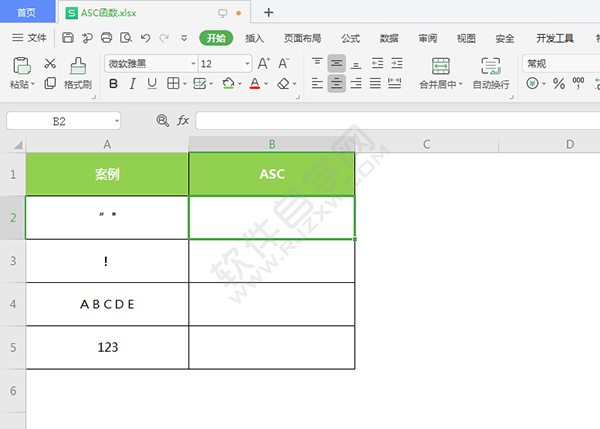Viewport: 600px width, 429px height.
Task: Click the Wrap Text button
Action: pyautogui.click(x=491, y=73)
